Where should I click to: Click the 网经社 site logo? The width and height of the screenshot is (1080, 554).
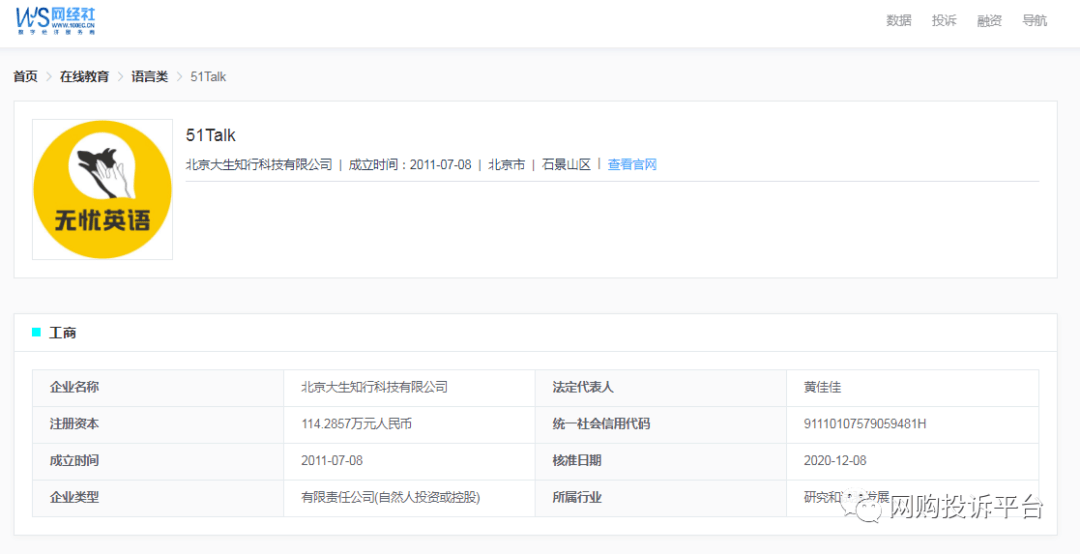(x=56, y=21)
